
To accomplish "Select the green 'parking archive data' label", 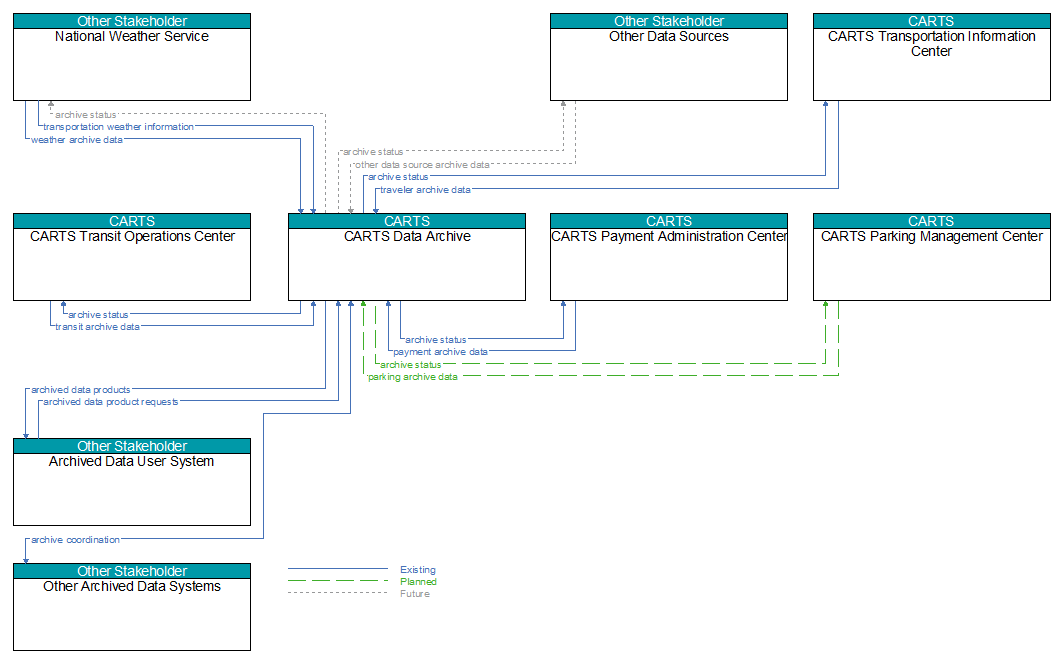I will pos(413,376).
